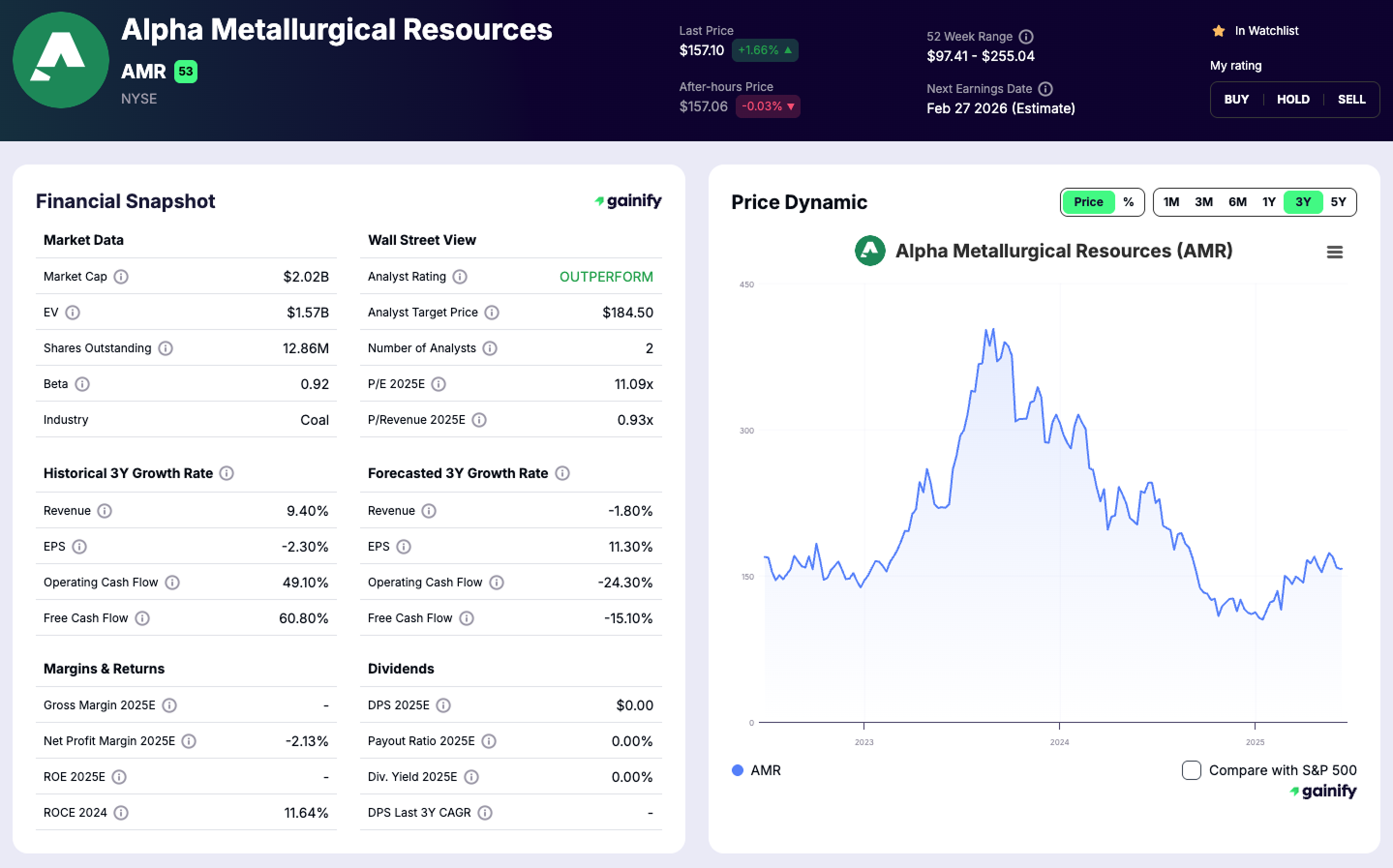This screenshot has width=1393, height=868.
Task: Toggle the AMR series in the chart legend
Action: pos(756,770)
